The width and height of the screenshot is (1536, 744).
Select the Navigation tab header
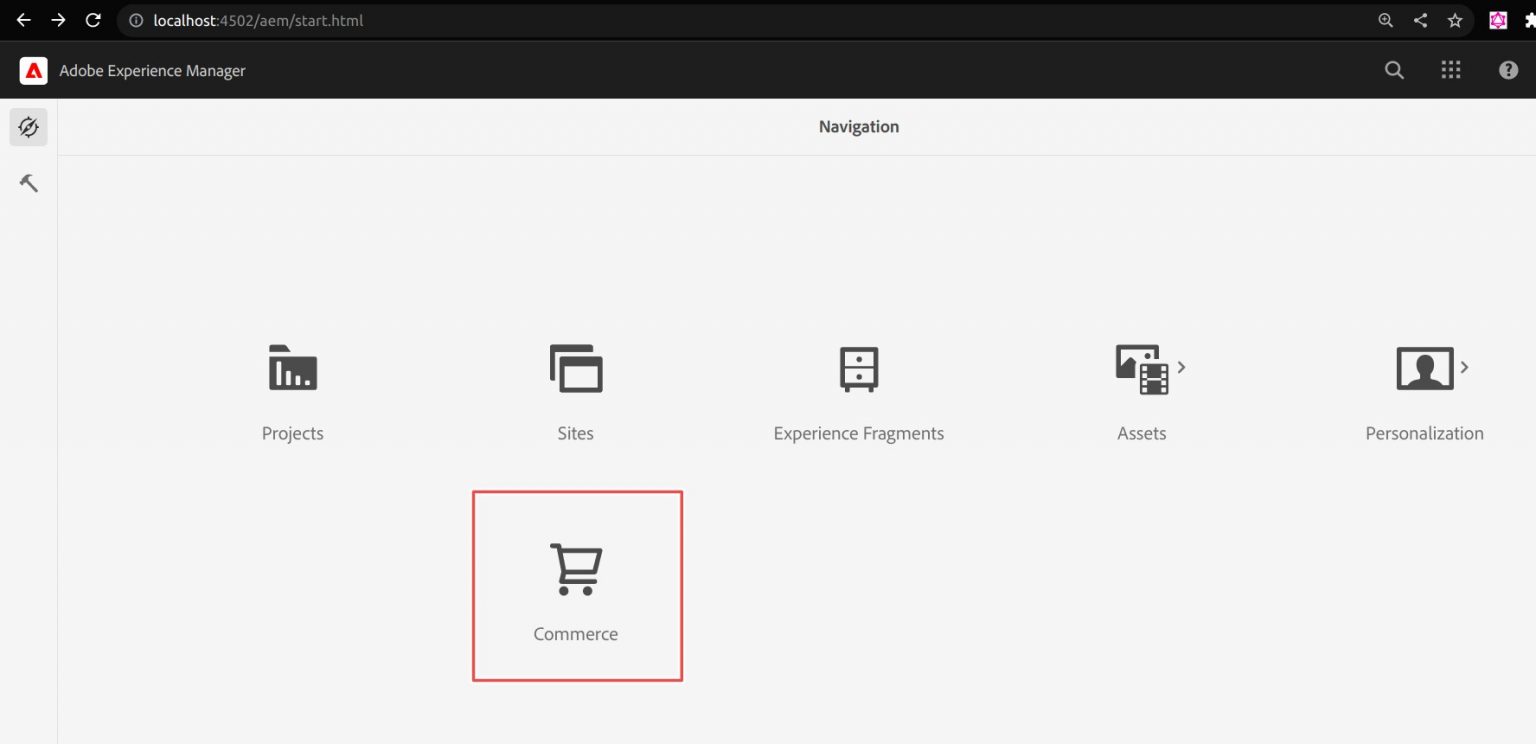tap(858, 126)
